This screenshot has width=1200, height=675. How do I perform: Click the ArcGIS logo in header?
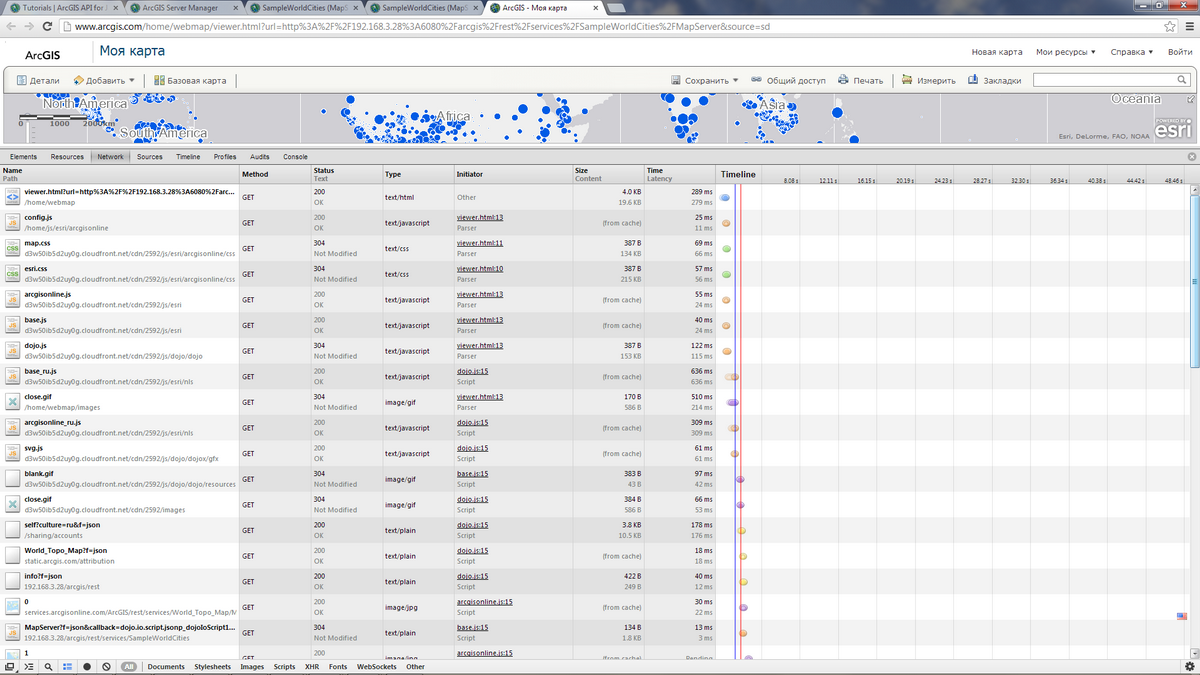tap(44, 54)
